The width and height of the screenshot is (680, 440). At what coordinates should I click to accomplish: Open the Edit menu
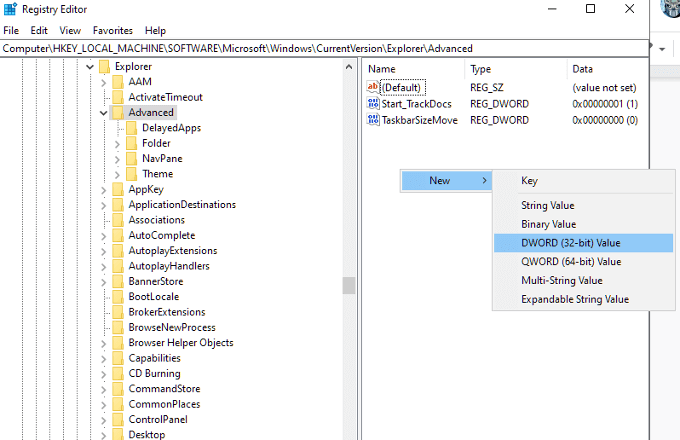39,30
